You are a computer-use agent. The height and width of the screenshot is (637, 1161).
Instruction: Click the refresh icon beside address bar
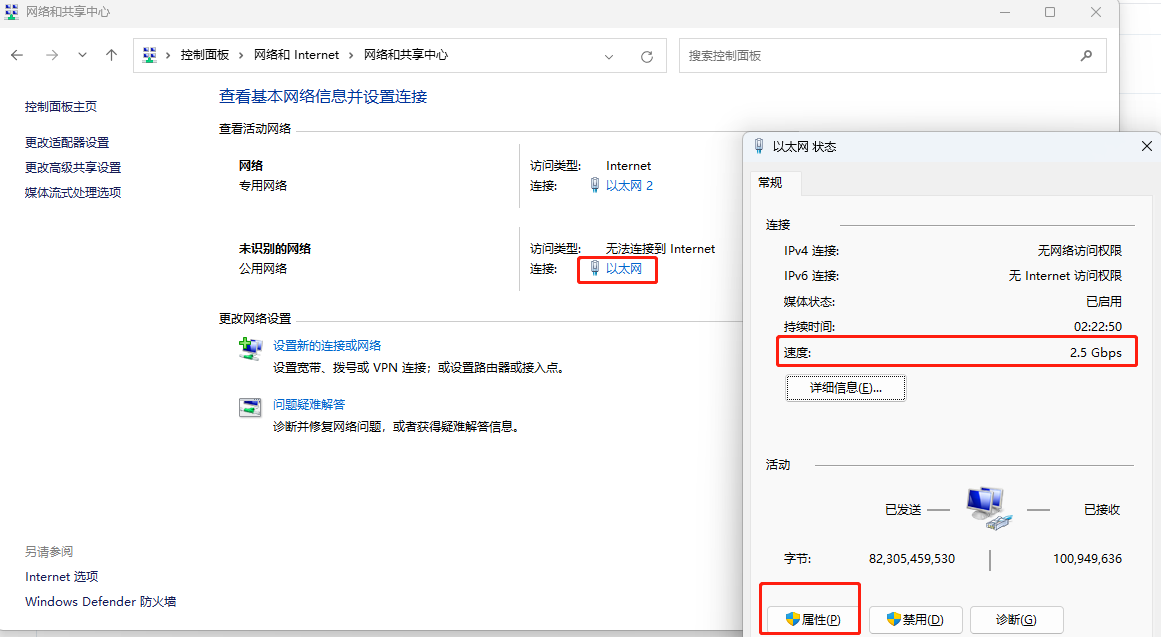(x=647, y=57)
